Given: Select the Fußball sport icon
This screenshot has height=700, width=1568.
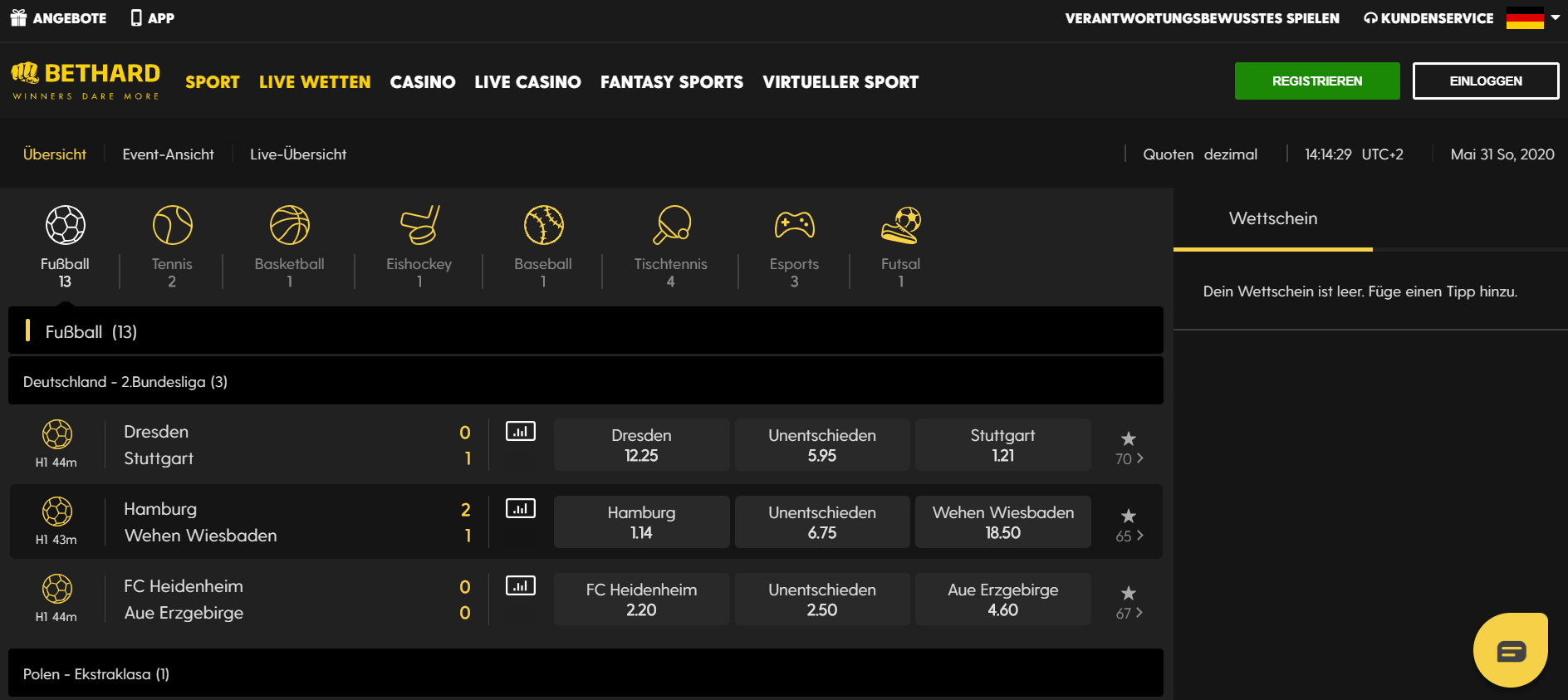Looking at the screenshot, I should [66, 225].
